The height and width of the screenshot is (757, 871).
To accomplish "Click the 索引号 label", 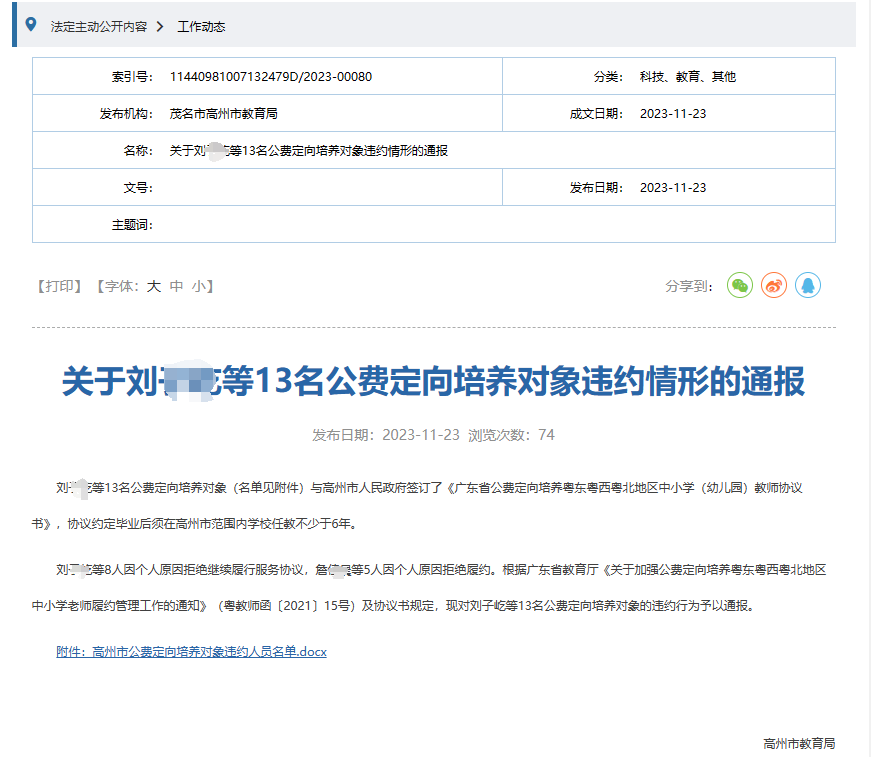I will tap(132, 77).
